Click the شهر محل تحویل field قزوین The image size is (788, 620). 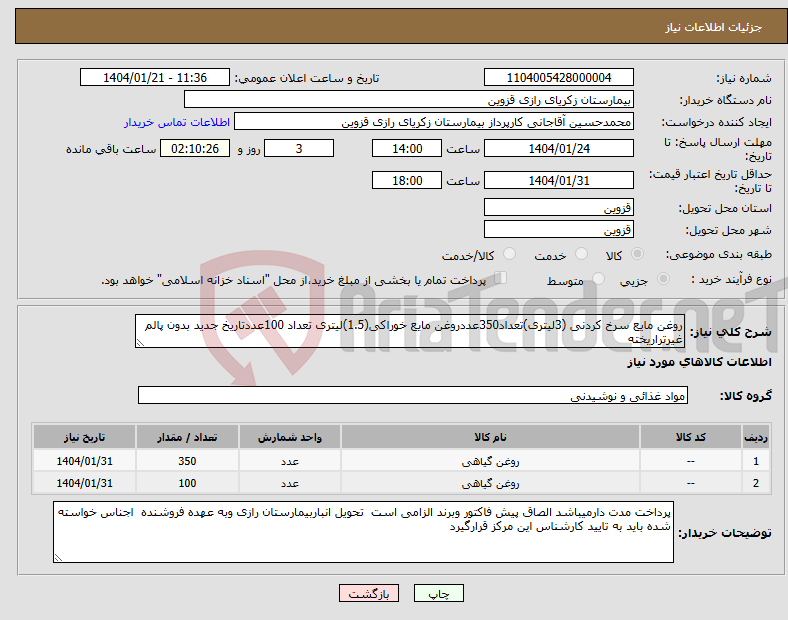coord(558,229)
